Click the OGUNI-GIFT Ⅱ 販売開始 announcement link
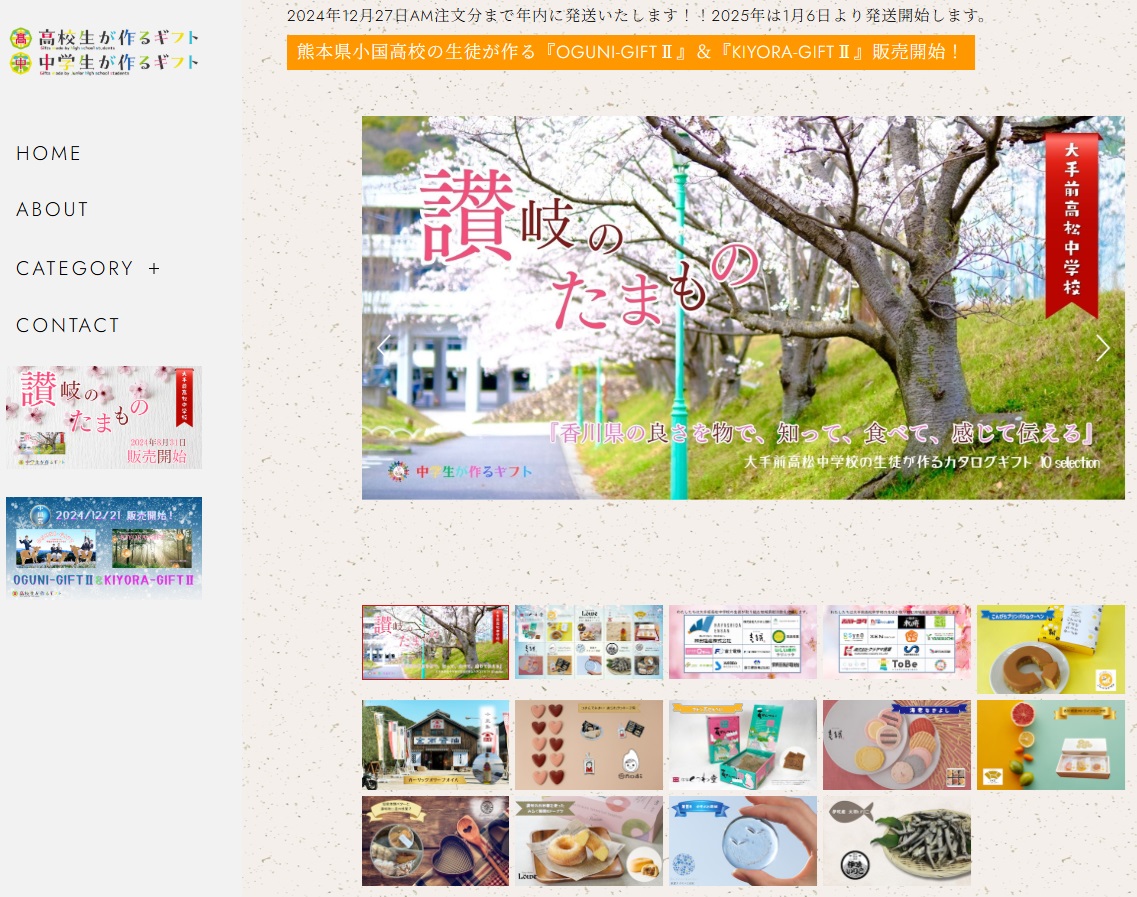This screenshot has height=897, width=1137. [630, 53]
